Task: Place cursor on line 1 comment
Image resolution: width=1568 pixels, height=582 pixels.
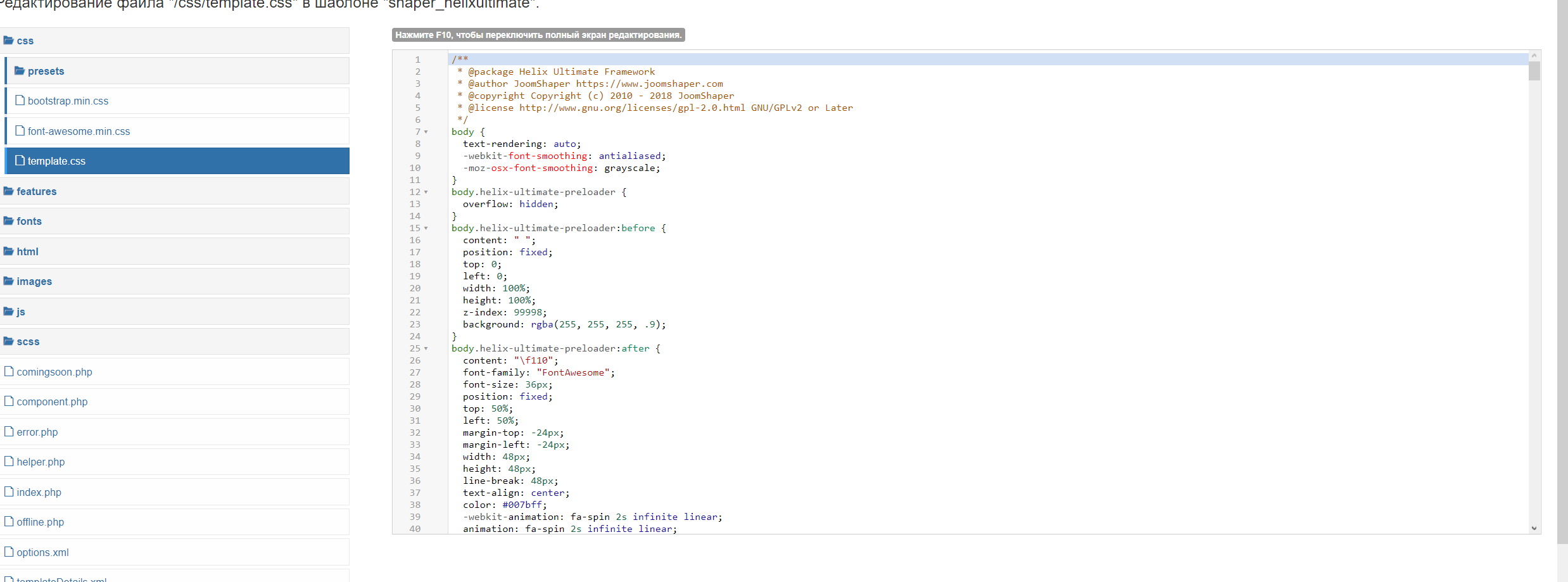Action: (460, 59)
